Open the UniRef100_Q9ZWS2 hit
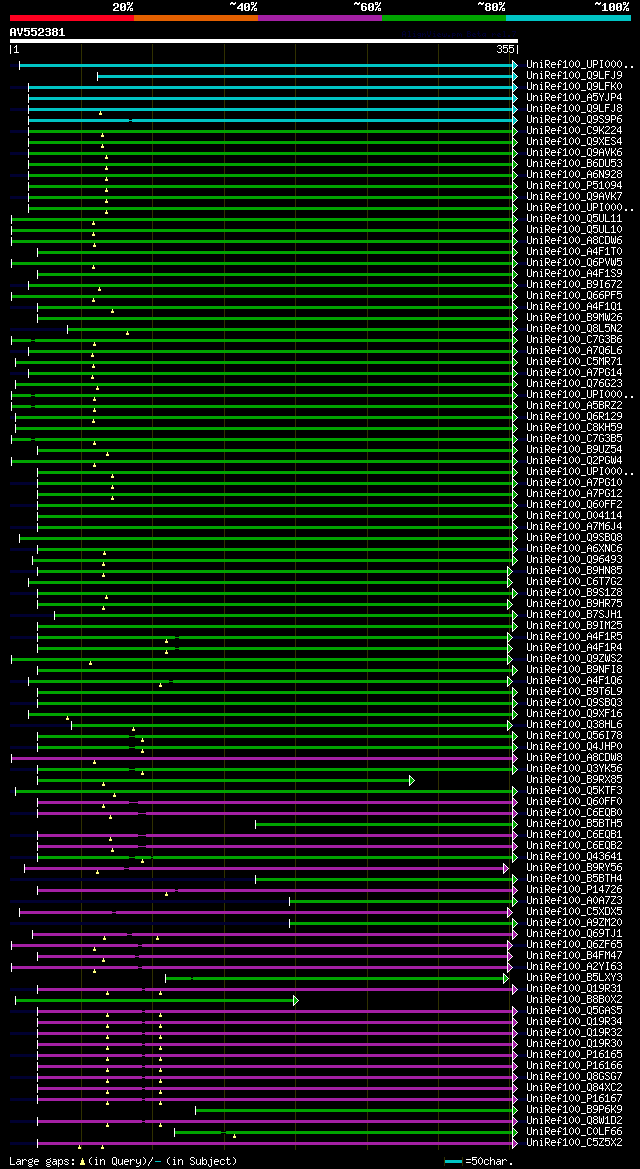This screenshot has height=1169, width=640. 574,658
